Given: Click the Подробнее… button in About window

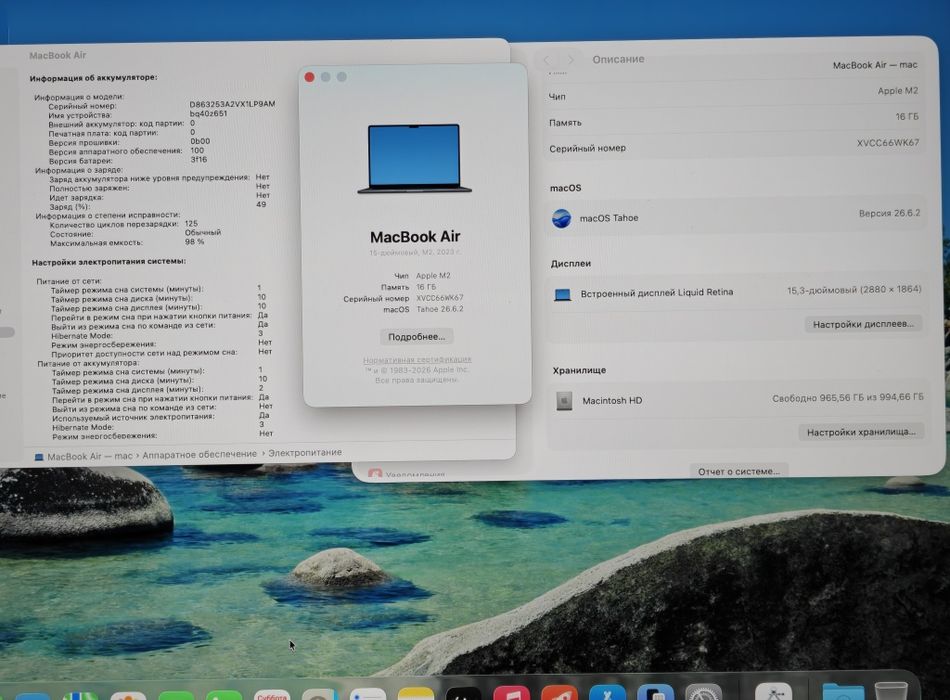Looking at the screenshot, I should point(416,336).
